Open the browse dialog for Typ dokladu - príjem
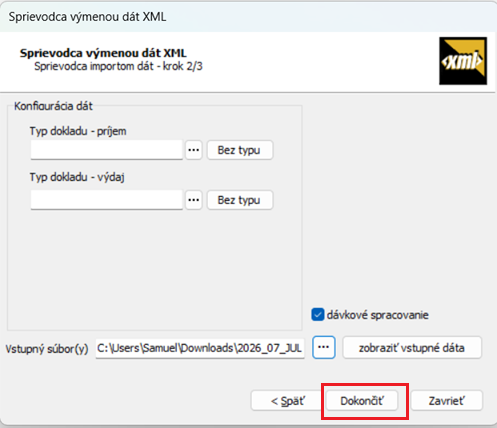 (194, 150)
